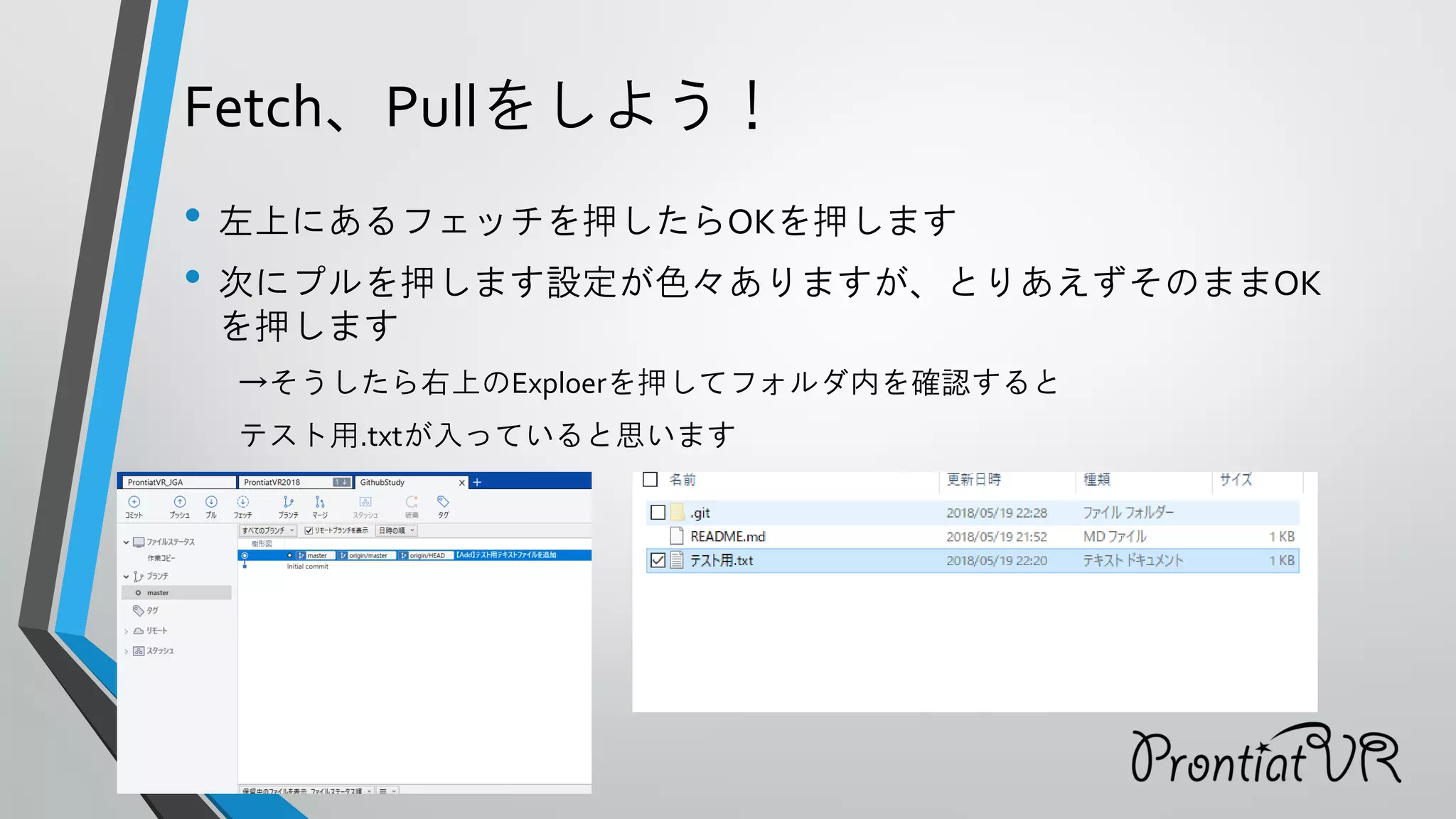Click the .git folder icon in Explorer
The image size is (1456, 819).
pyautogui.click(x=678, y=513)
